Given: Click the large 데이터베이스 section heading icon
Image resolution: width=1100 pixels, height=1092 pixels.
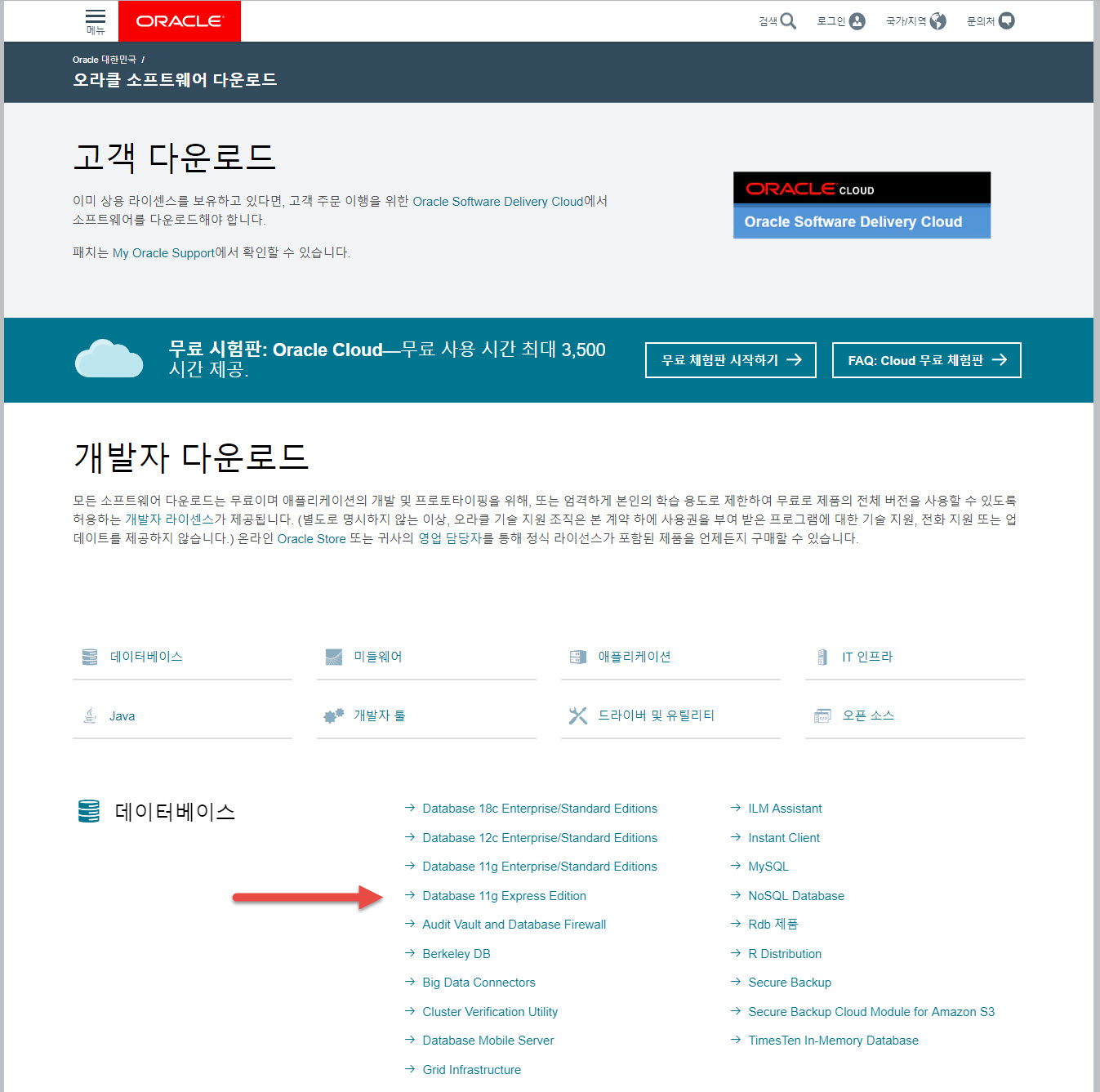Looking at the screenshot, I should click(89, 811).
